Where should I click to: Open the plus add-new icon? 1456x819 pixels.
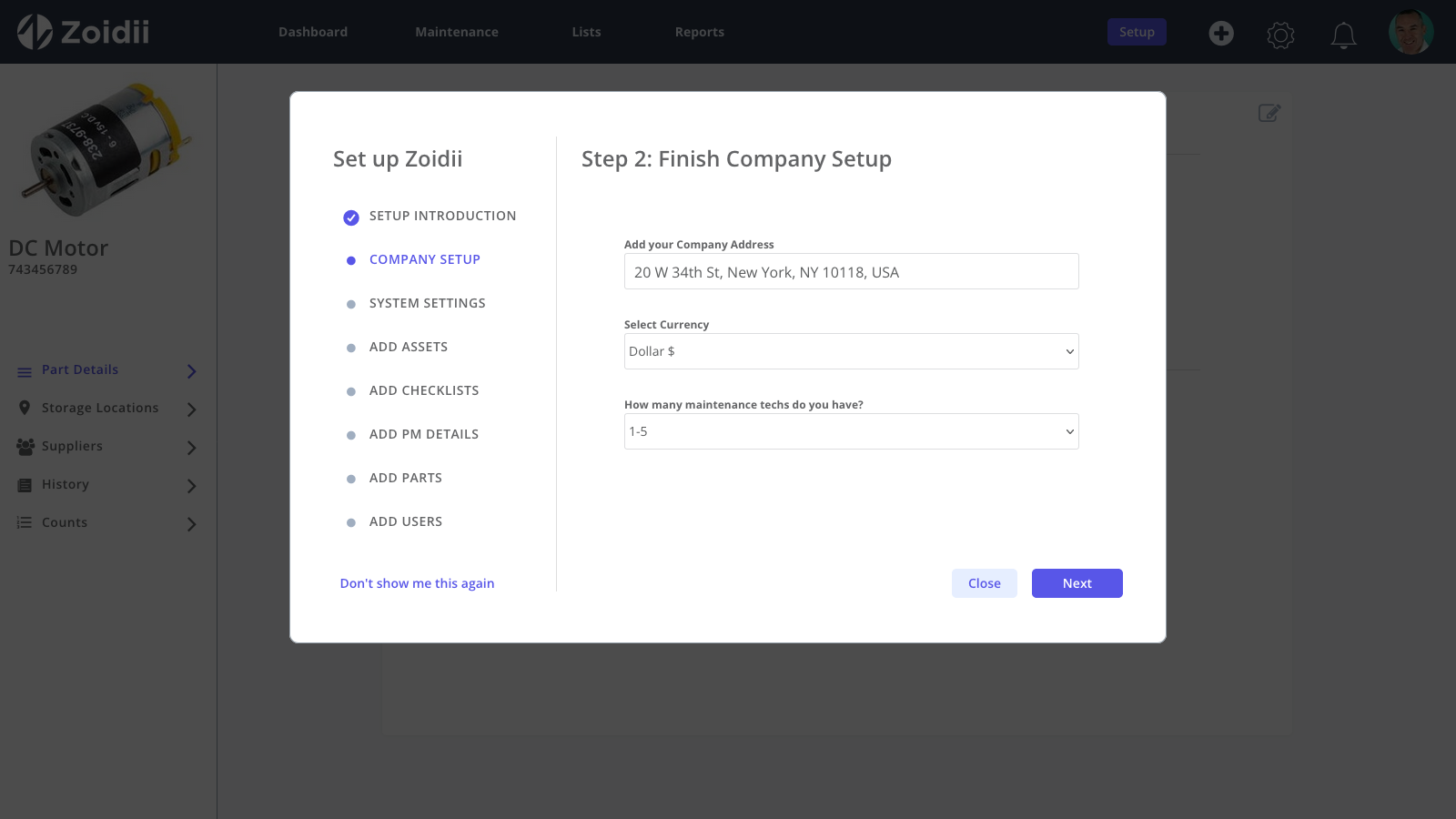click(1221, 34)
